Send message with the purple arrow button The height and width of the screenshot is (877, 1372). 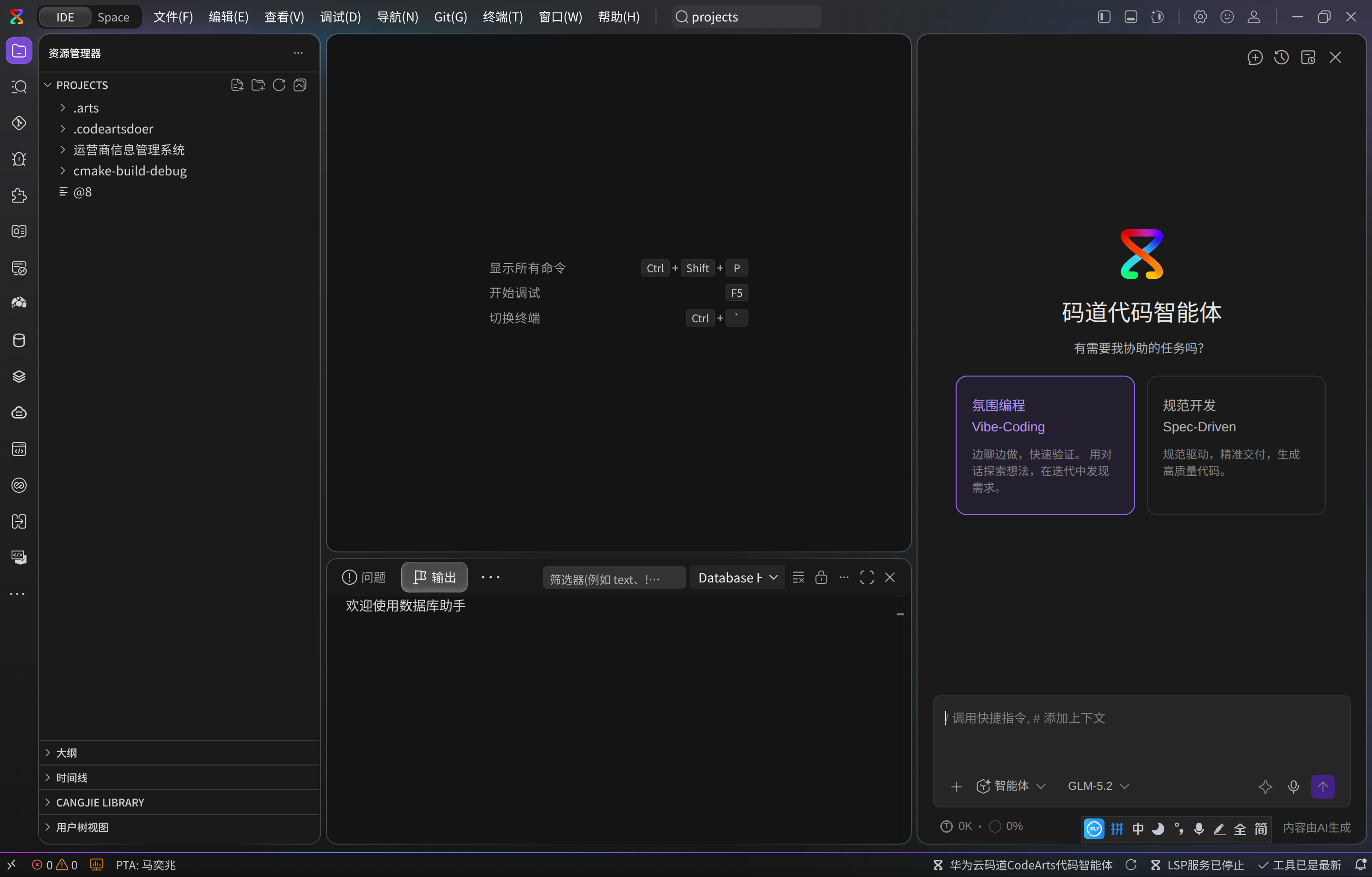coord(1323,787)
